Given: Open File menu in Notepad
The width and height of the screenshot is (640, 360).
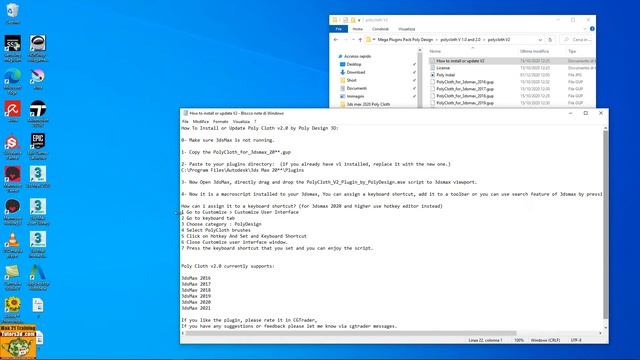Looking at the screenshot, I should pos(185,121).
